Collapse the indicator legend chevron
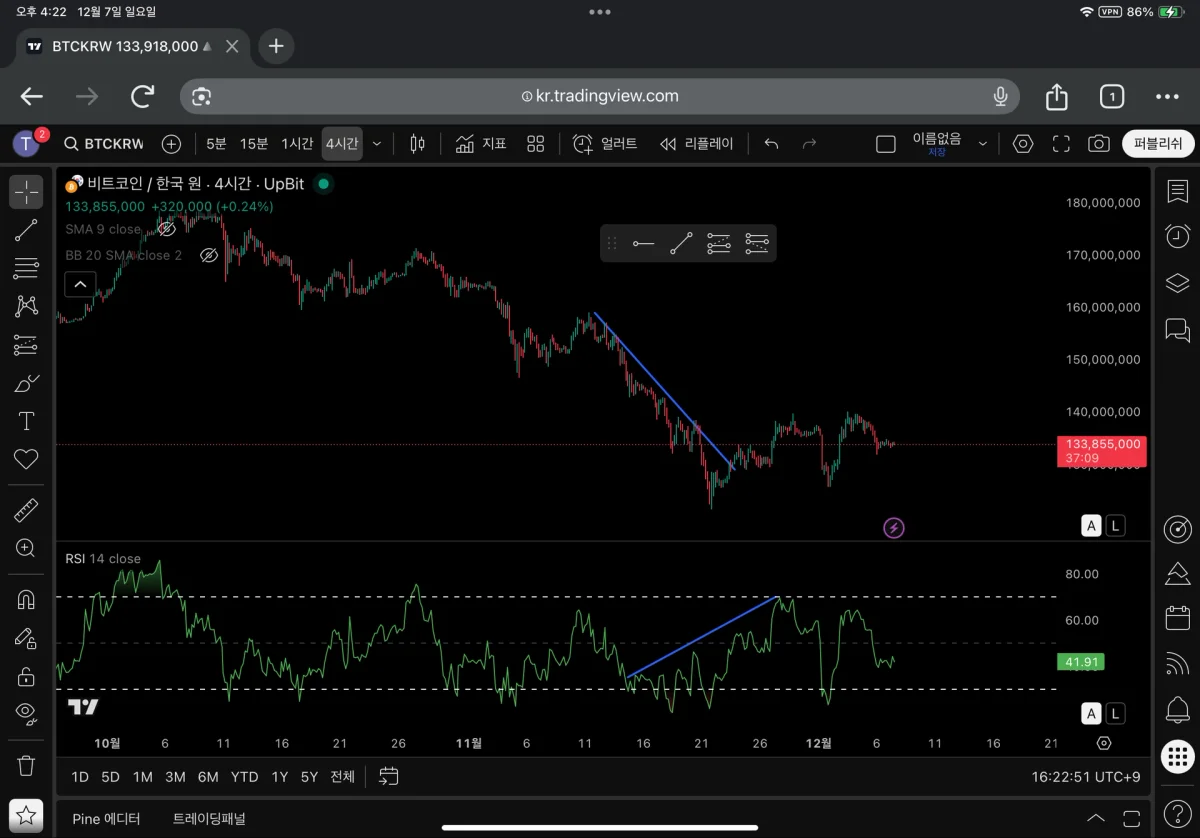The image size is (1200, 838). [80, 285]
